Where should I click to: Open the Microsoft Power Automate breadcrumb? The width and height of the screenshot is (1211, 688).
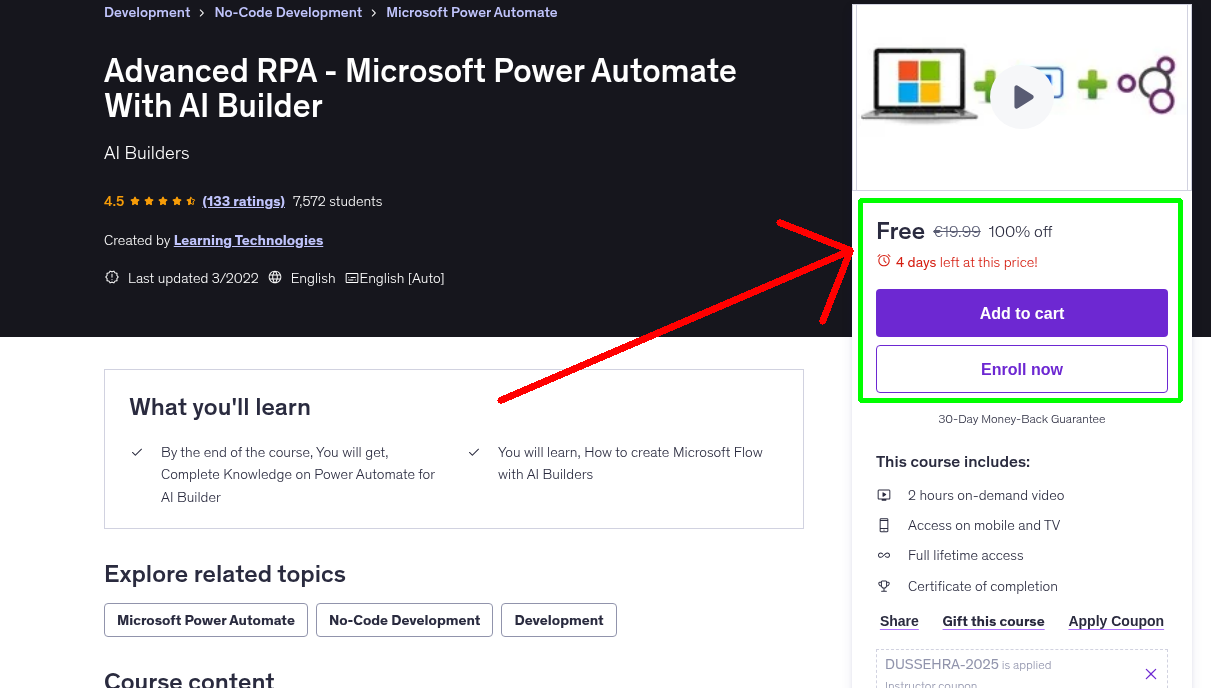pos(472,12)
